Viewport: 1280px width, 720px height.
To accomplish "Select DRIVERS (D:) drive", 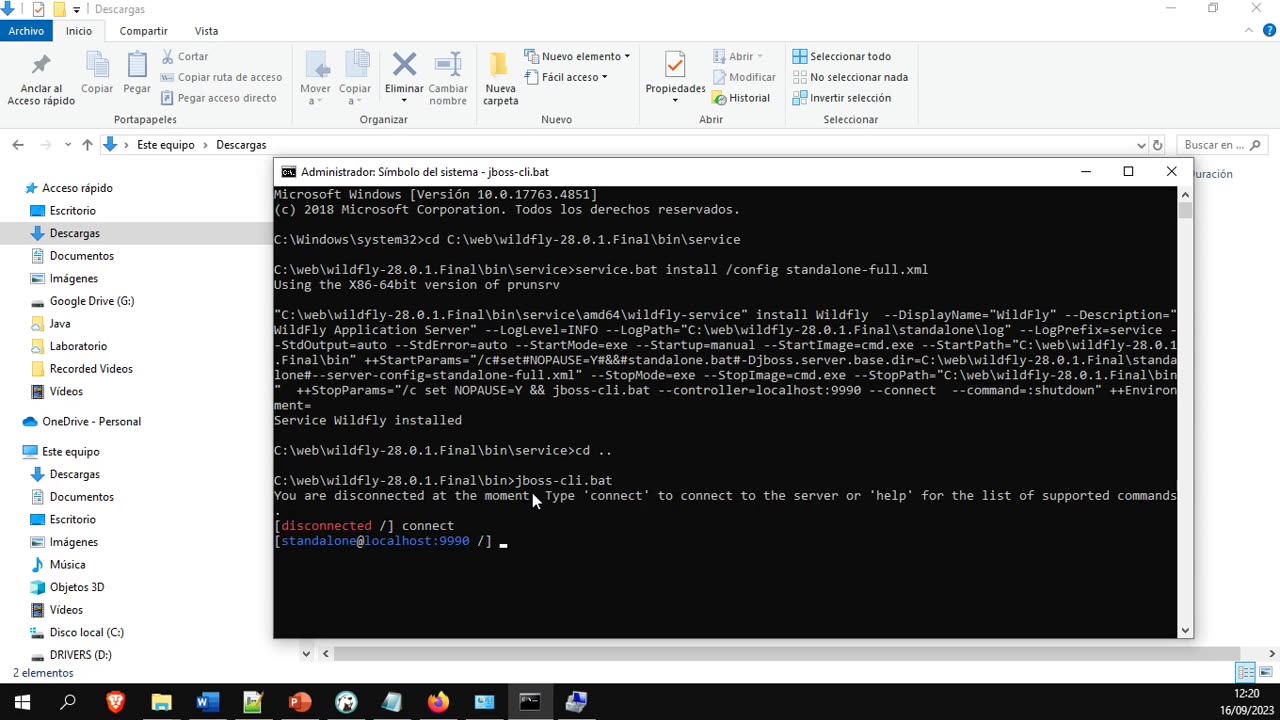I will (x=80, y=655).
